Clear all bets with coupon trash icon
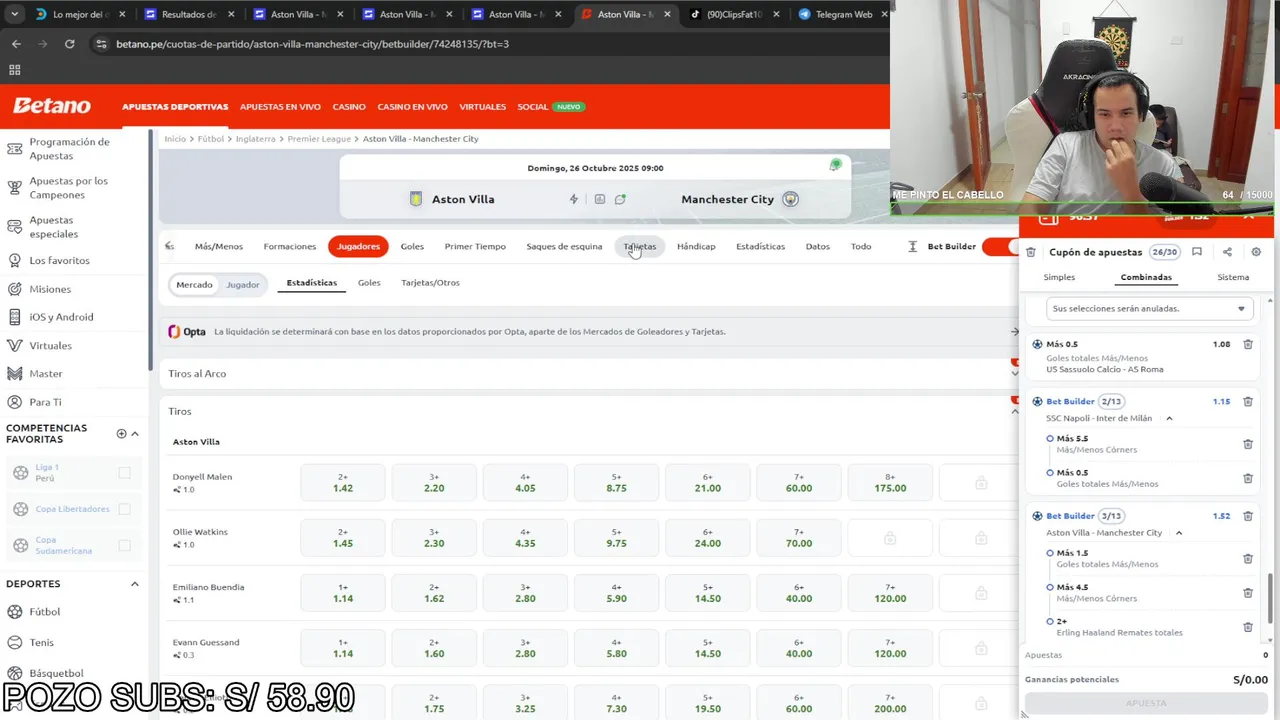1280x720 pixels. pyautogui.click(x=1031, y=252)
